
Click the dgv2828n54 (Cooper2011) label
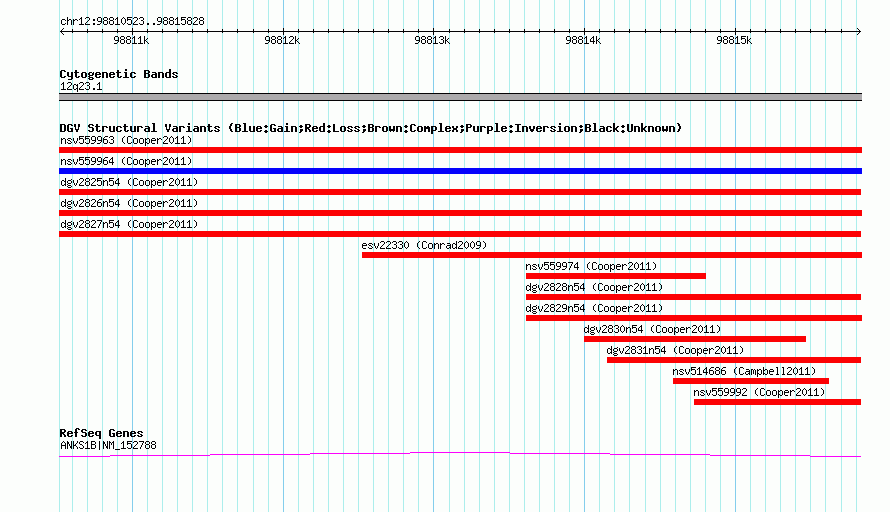pos(594,287)
